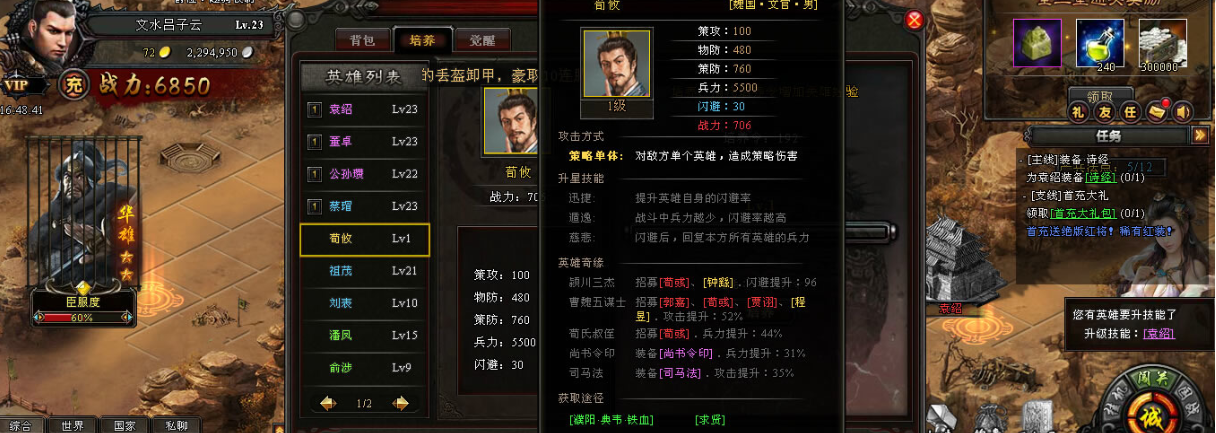Mute sound with the speaker icon

[x=1182, y=110]
